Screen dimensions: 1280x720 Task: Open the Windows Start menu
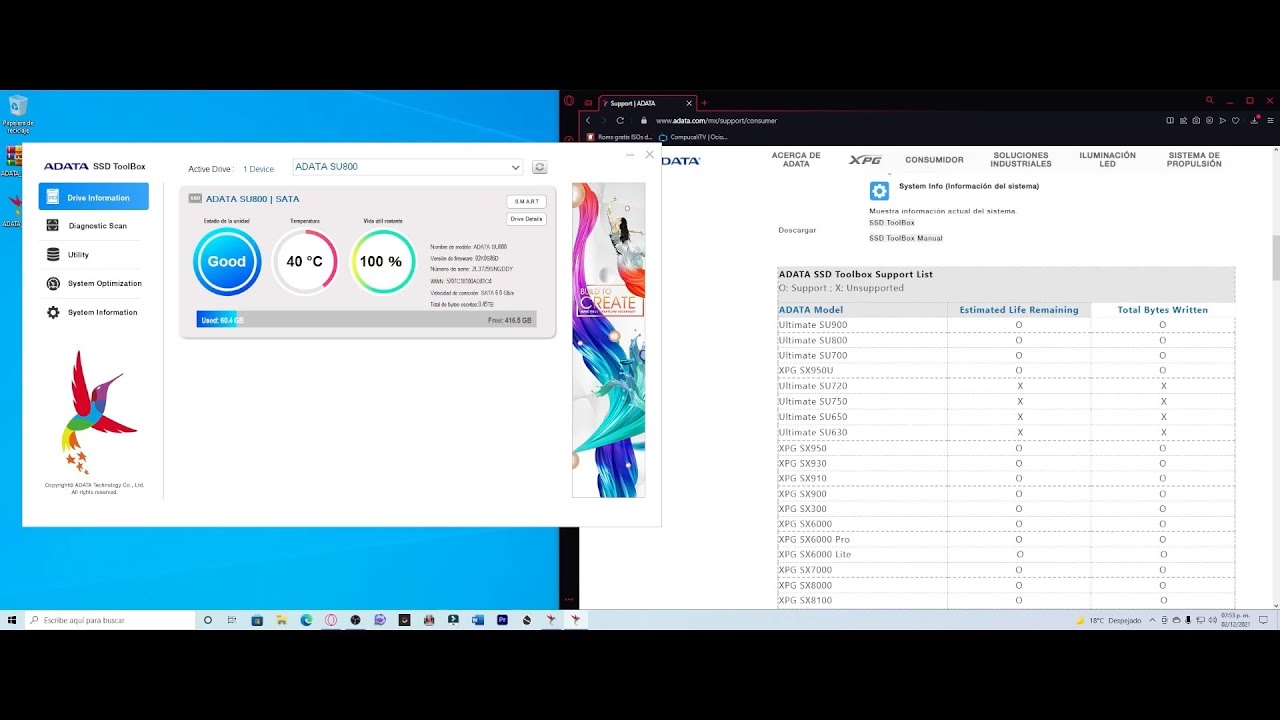[12, 620]
